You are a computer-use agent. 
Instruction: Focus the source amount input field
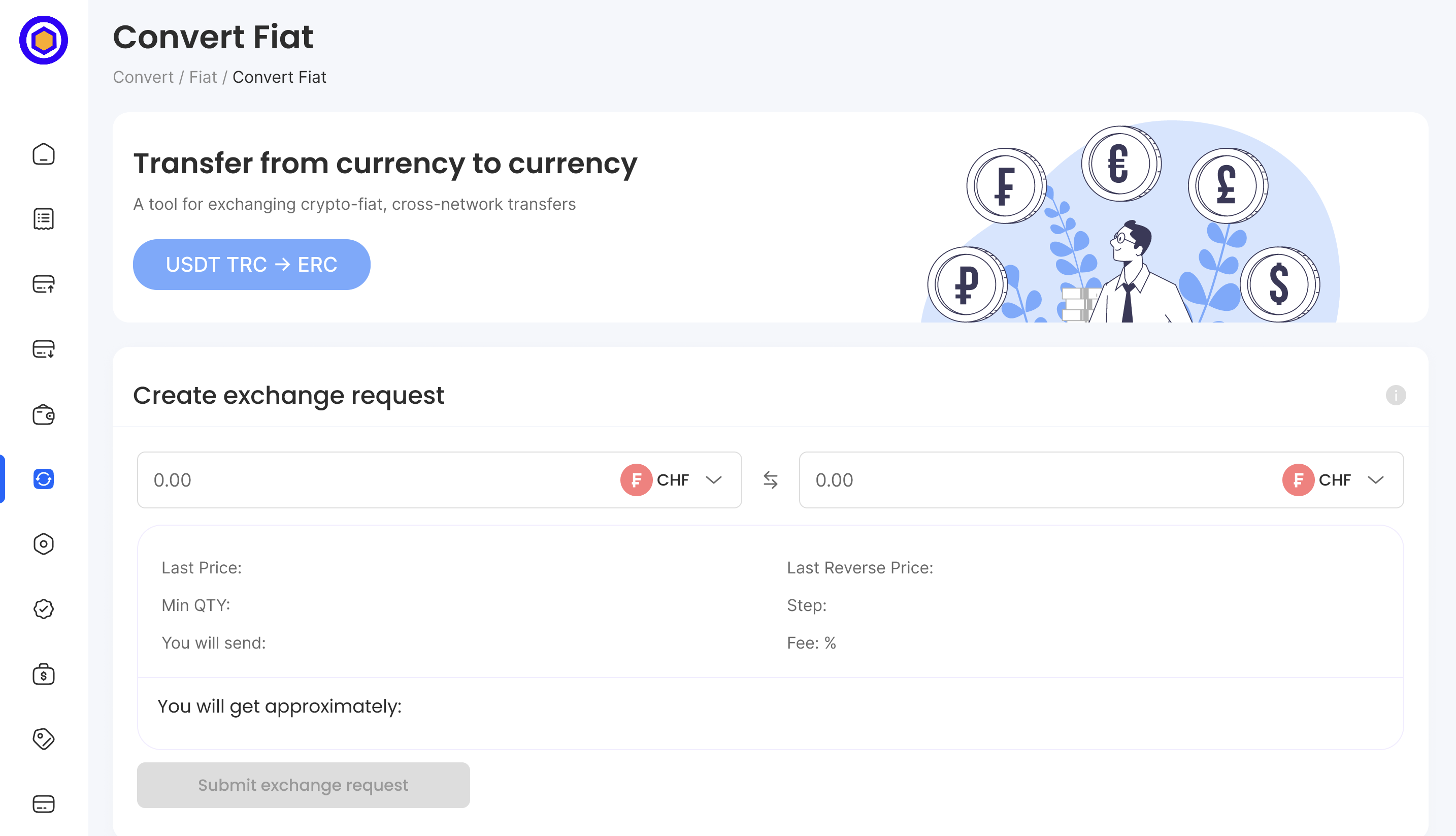[376, 480]
